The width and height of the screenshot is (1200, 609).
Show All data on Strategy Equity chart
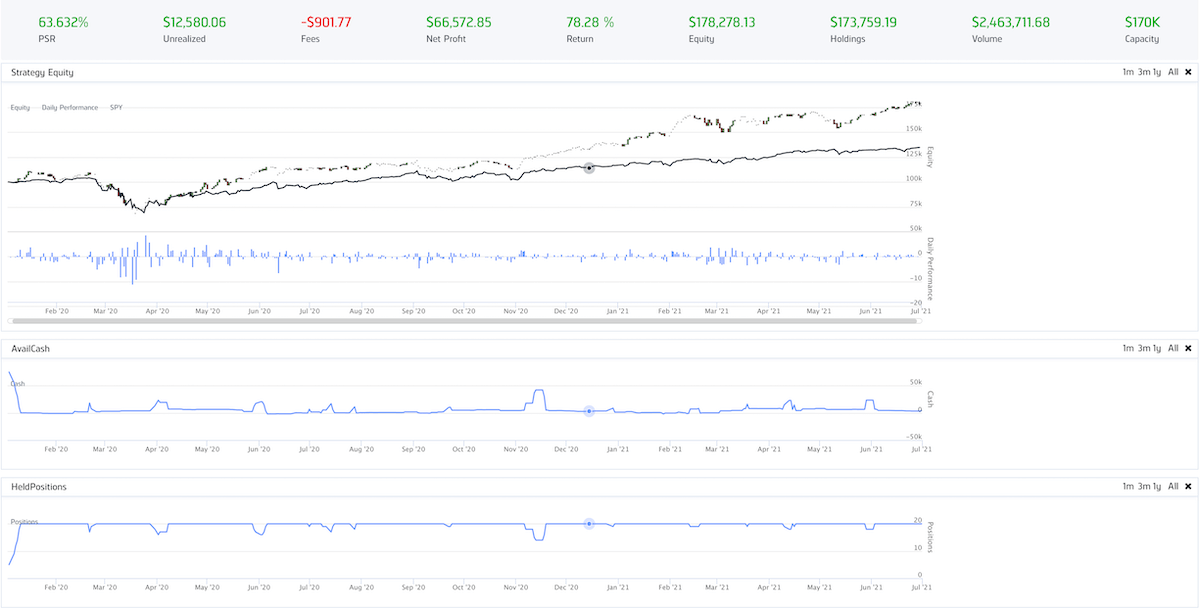pyautogui.click(x=1173, y=72)
